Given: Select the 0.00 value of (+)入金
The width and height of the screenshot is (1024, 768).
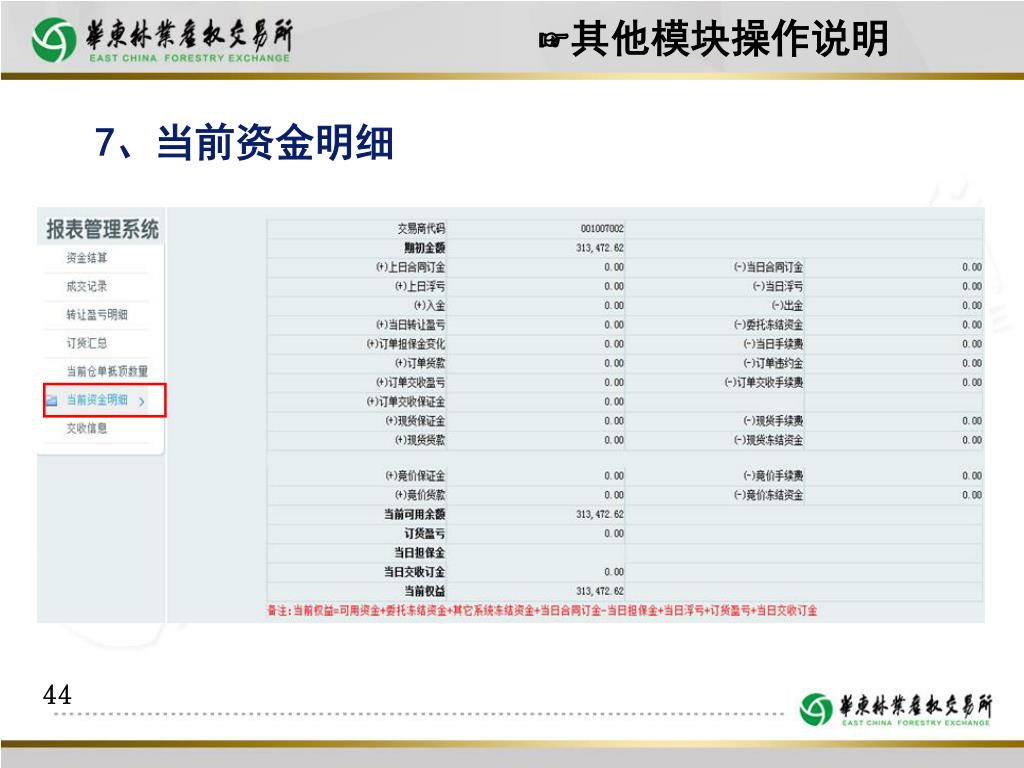Looking at the screenshot, I should (614, 306).
